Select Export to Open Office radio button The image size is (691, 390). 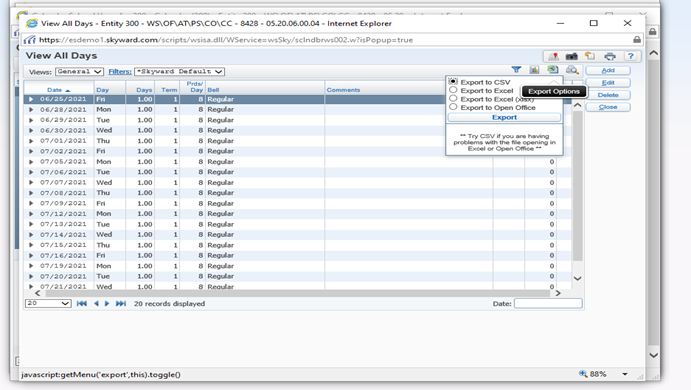[x=453, y=107]
